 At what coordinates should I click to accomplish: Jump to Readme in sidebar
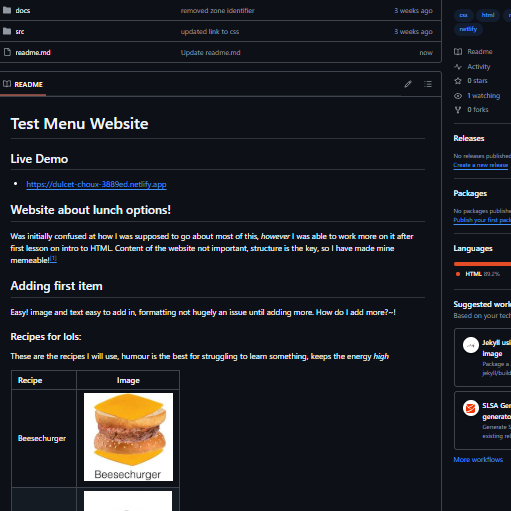point(480,52)
